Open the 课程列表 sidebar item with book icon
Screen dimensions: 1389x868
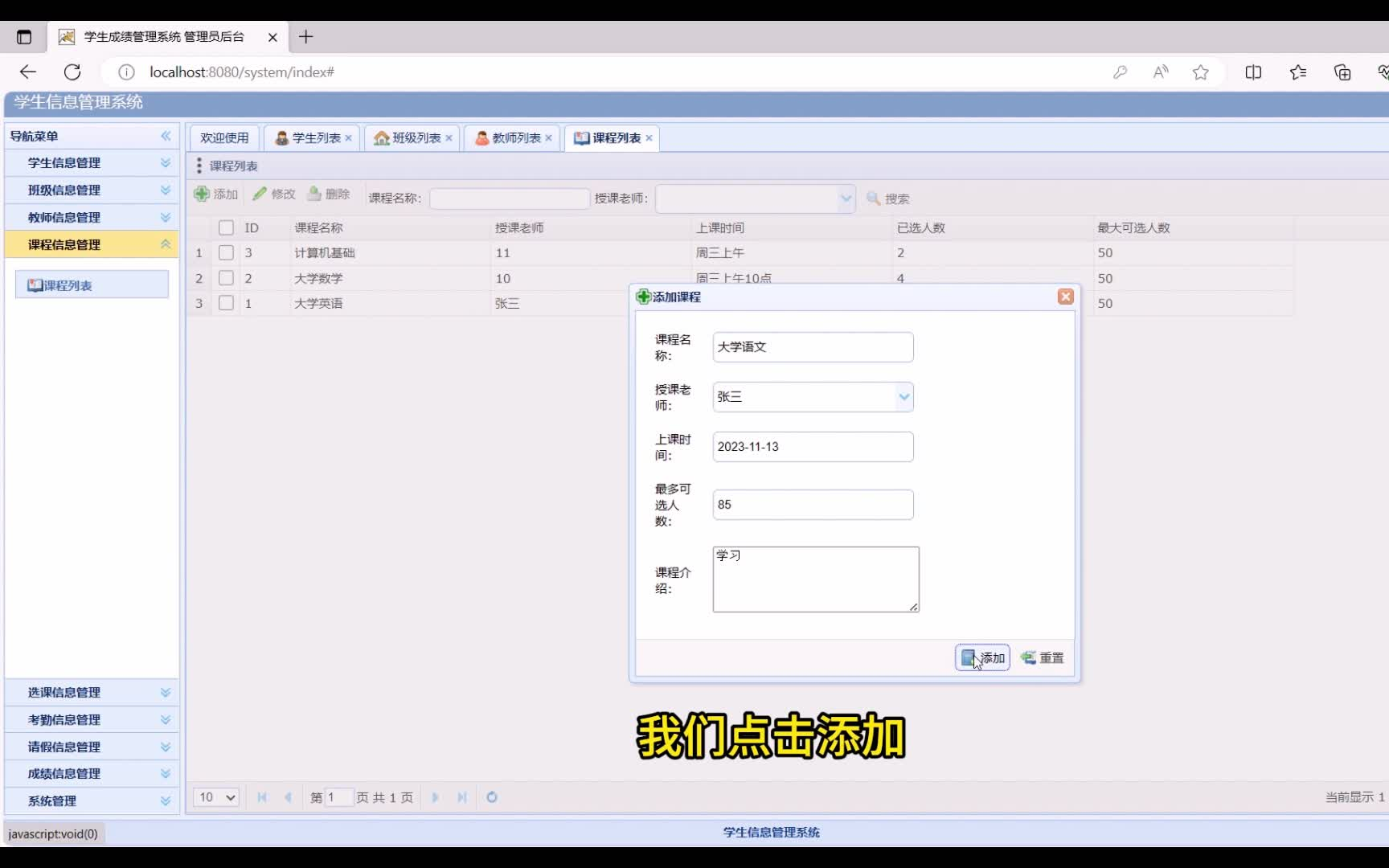(x=91, y=284)
